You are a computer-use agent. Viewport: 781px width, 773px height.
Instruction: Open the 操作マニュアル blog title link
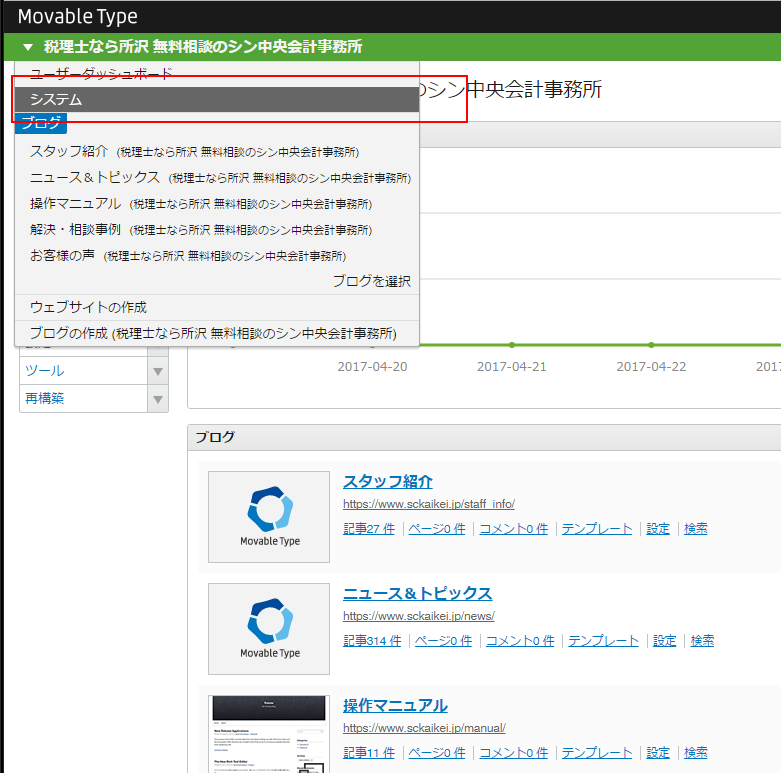tap(395, 705)
